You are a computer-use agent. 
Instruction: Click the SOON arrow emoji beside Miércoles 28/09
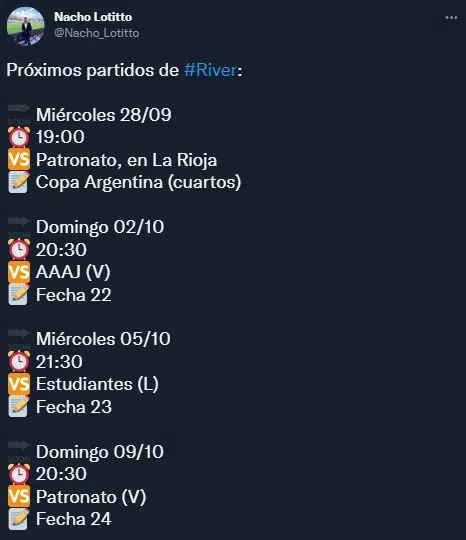coord(19,114)
